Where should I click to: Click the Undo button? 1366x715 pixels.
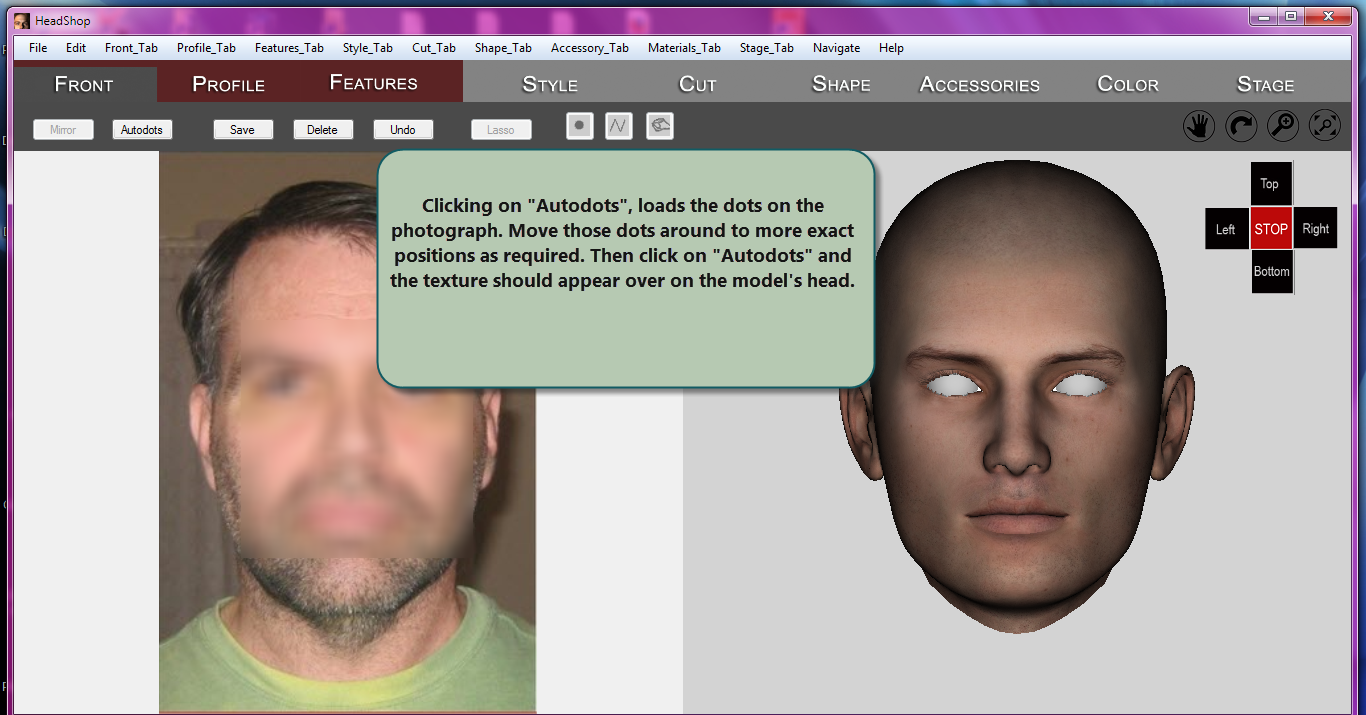click(403, 130)
